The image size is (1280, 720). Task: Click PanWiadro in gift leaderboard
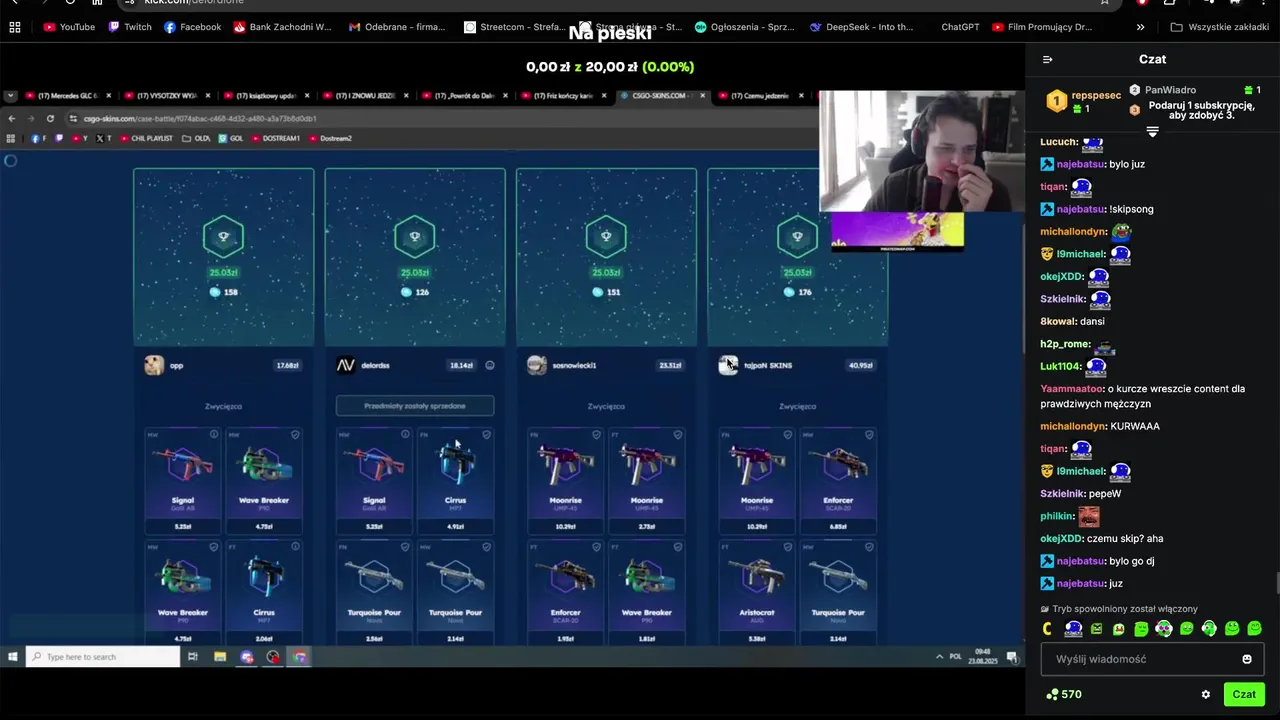[1170, 90]
